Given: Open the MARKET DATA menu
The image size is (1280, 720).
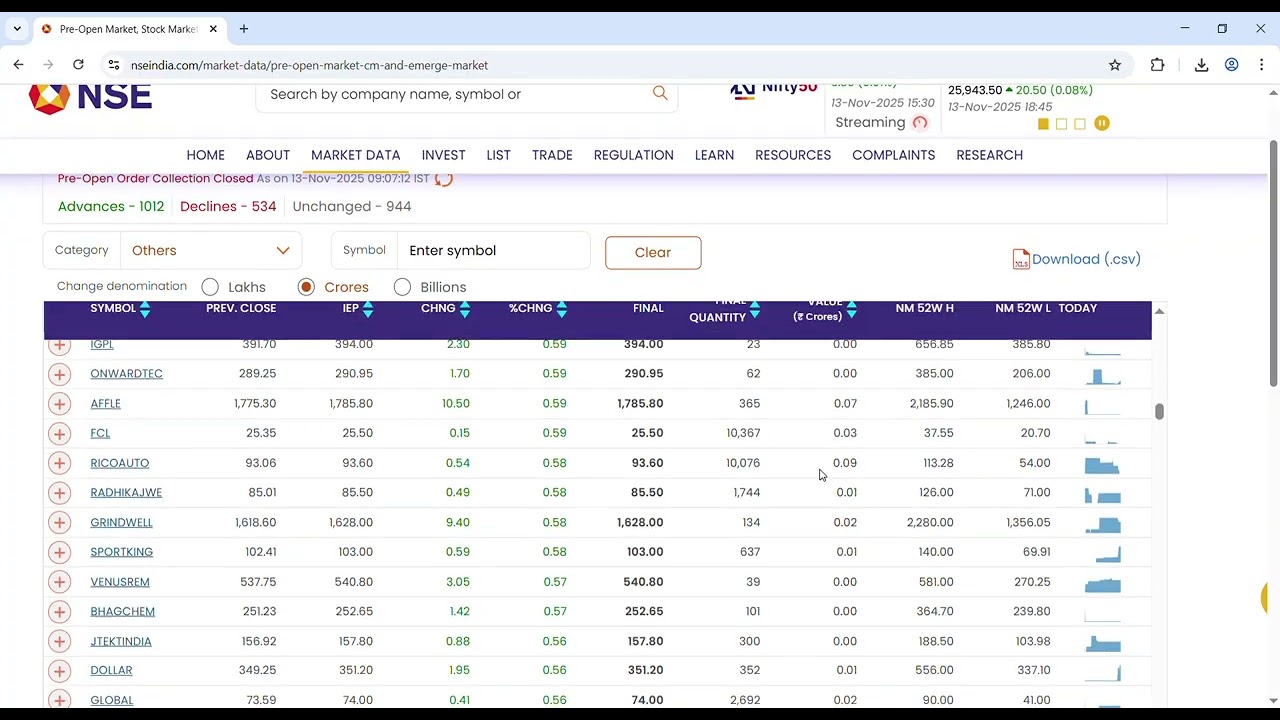Looking at the screenshot, I should 355,155.
